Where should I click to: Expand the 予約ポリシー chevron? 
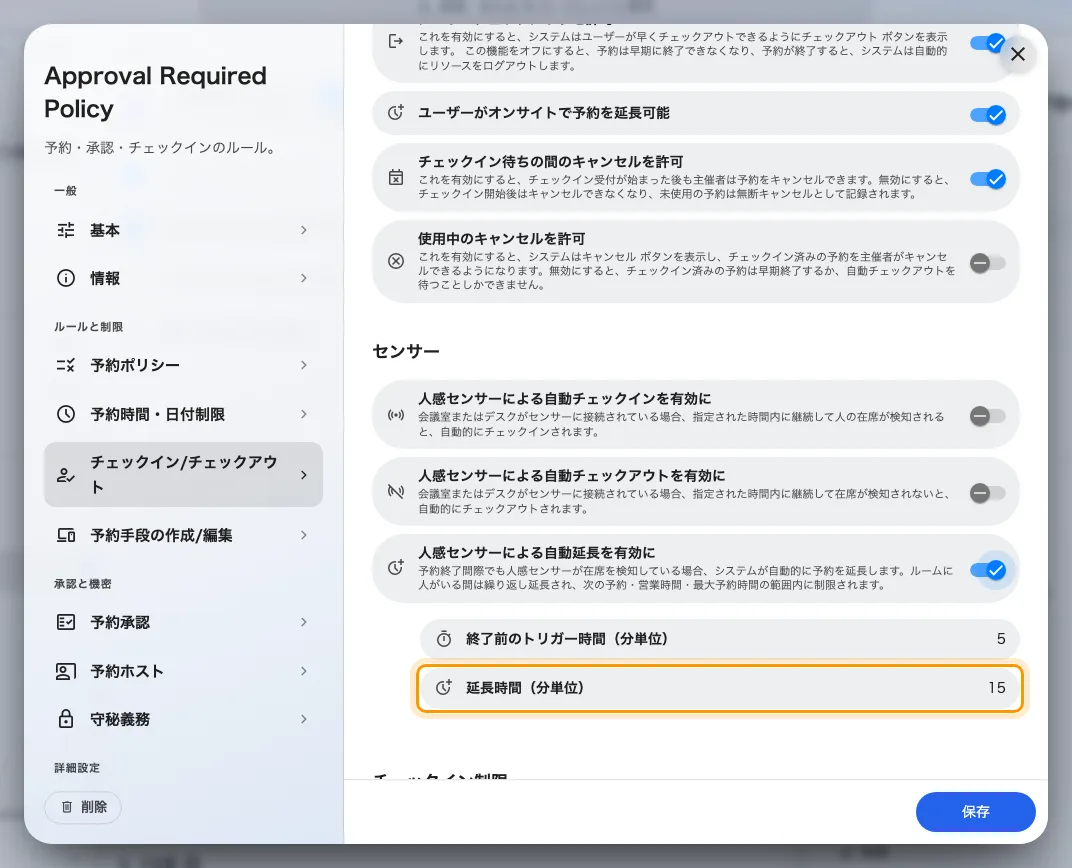pyautogui.click(x=304, y=365)
